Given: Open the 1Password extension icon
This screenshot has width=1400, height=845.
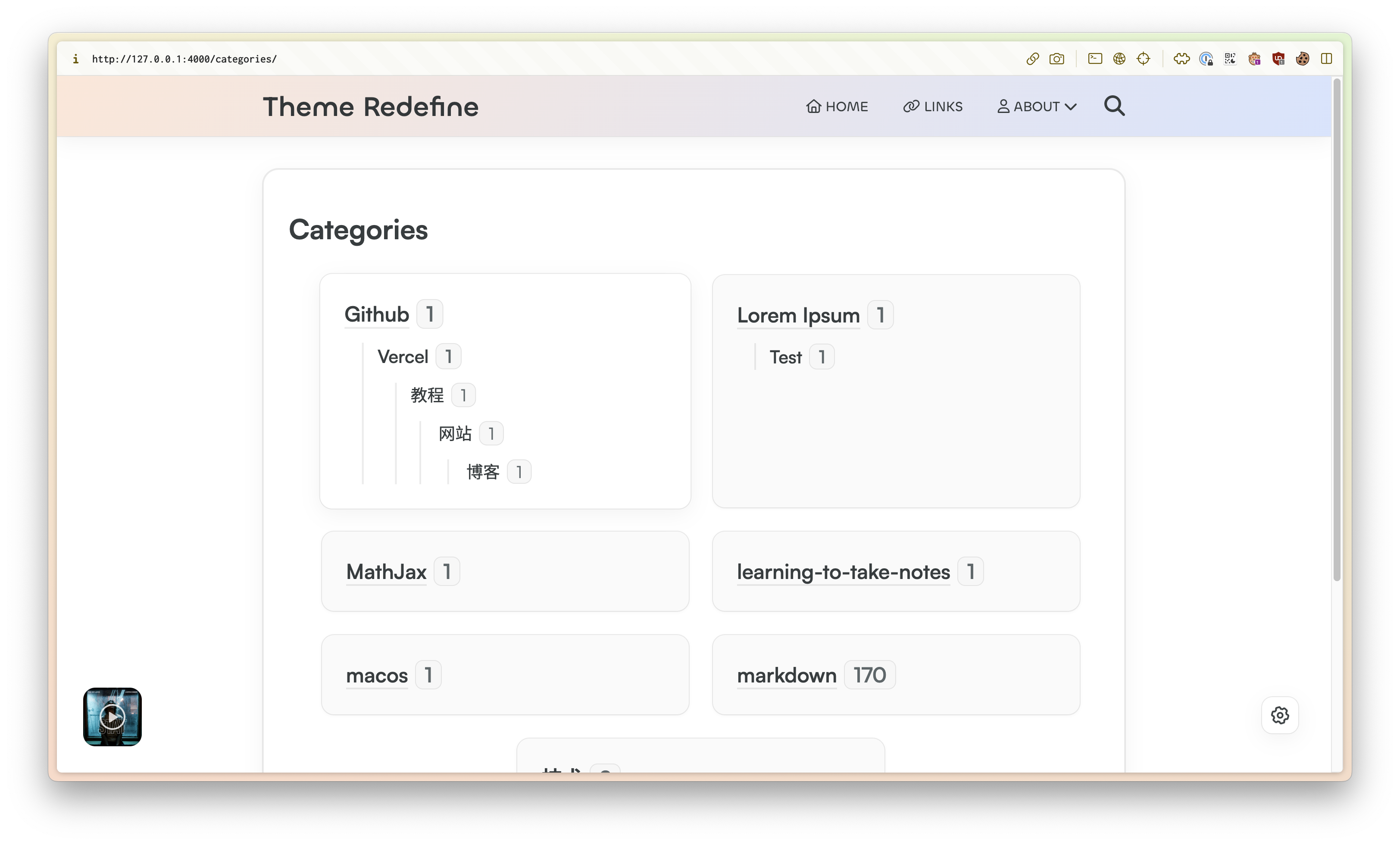Looking at the screenshot, I should pos(1206,59).
